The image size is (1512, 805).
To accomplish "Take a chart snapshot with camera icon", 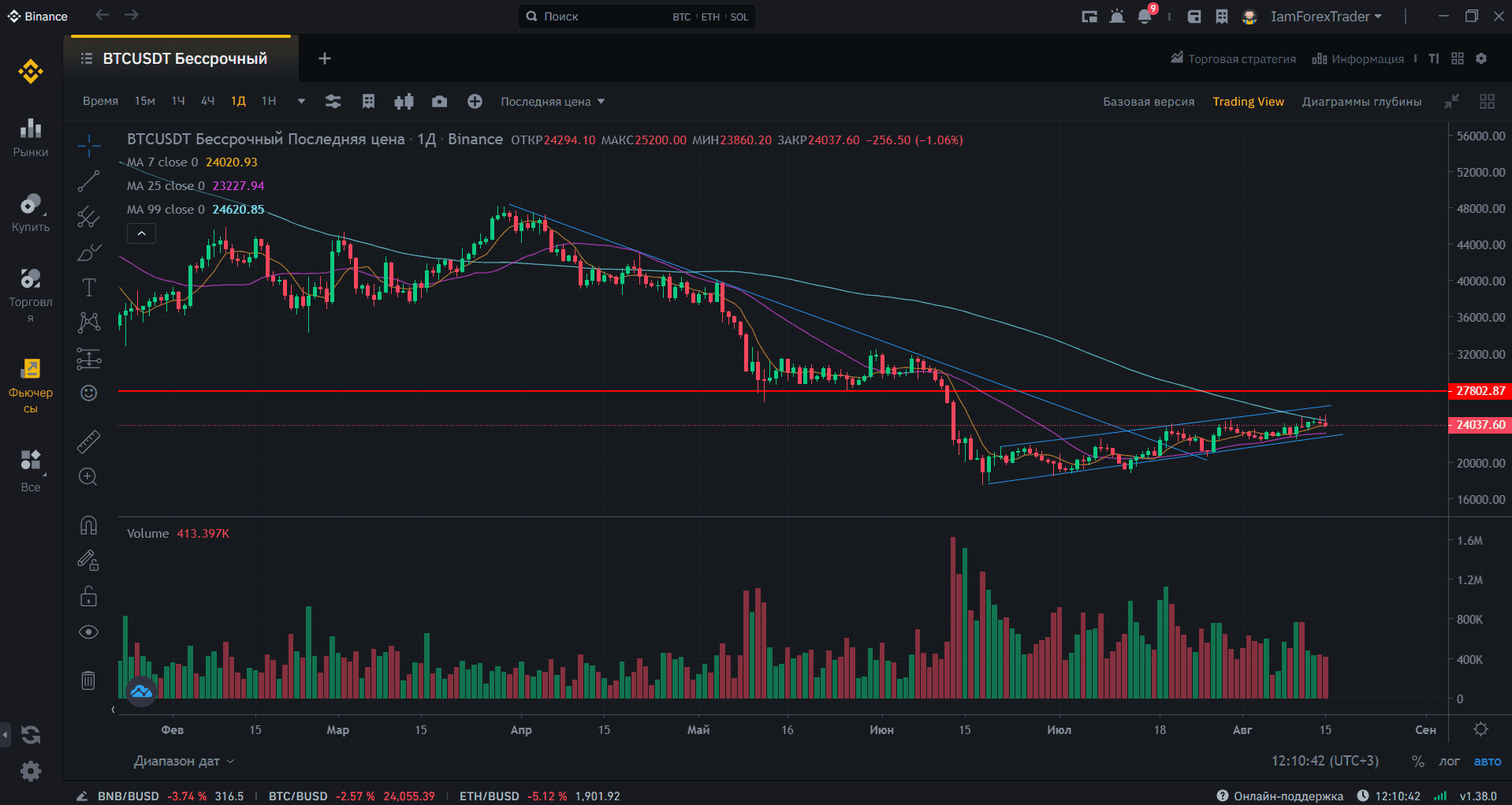I will tap(440, 102).
